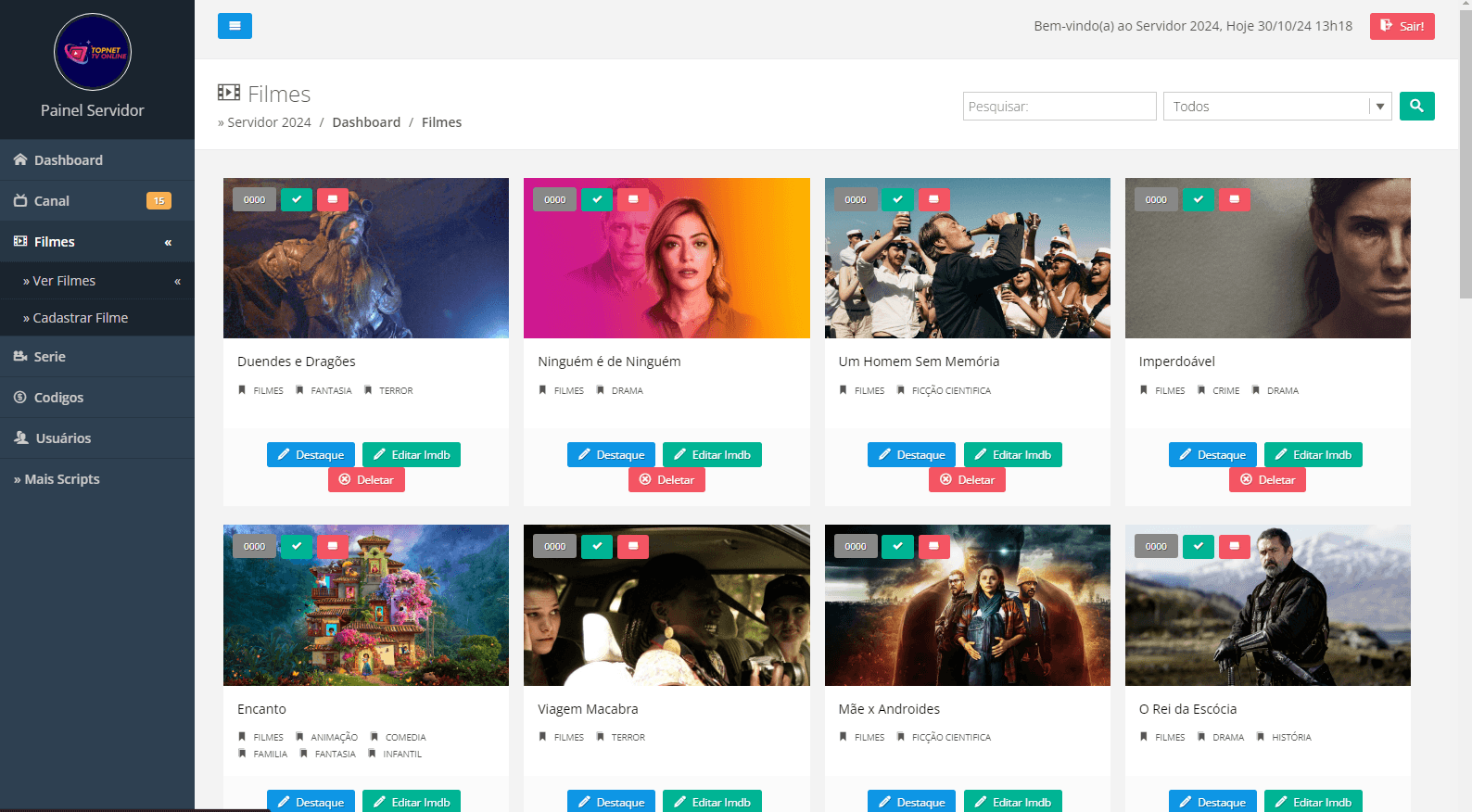
Task: Click the green check on Um Homem Sem Memória
Action: pos(897,199)
